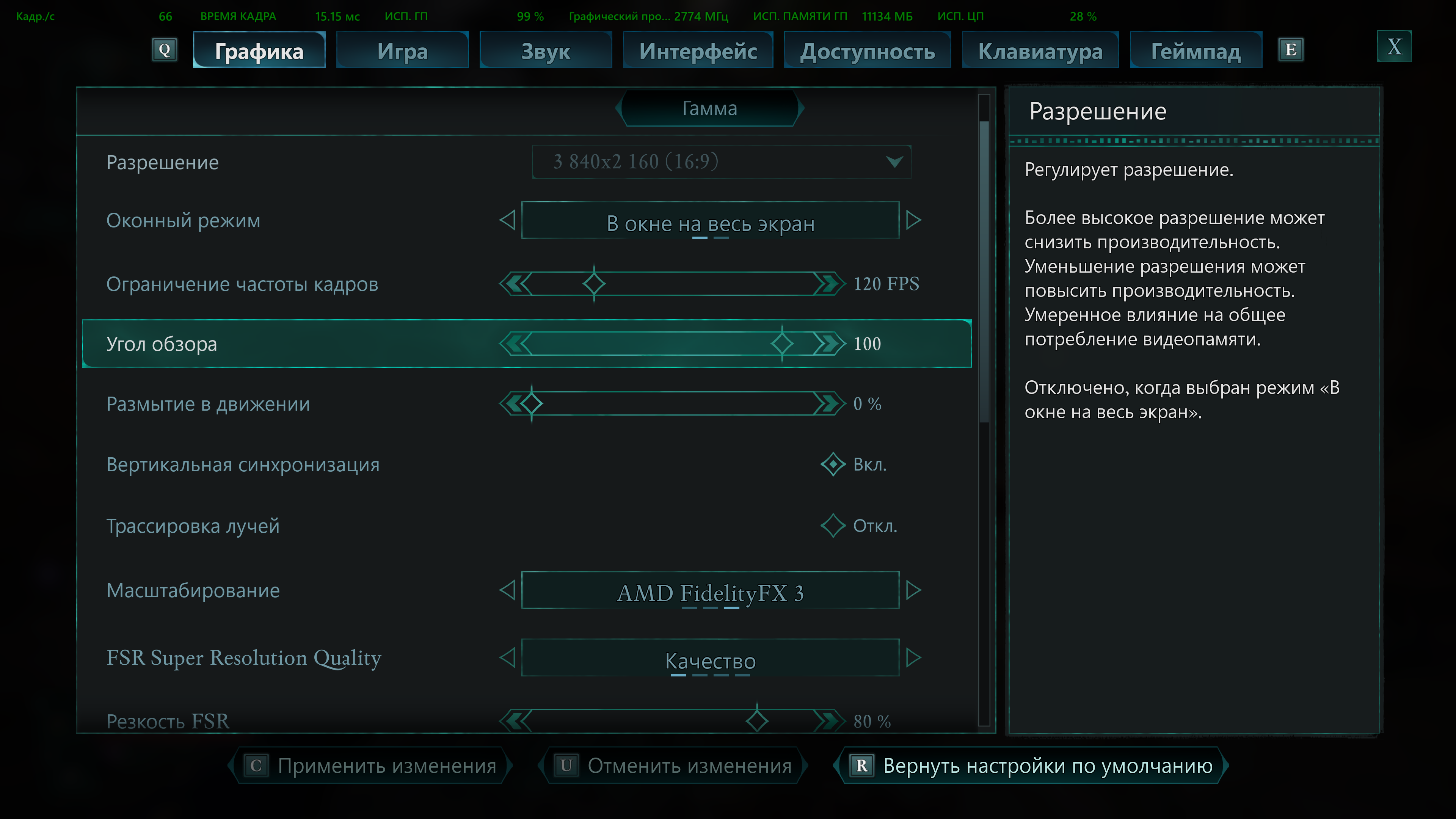Click the Оконный режим label

[183, 220]
